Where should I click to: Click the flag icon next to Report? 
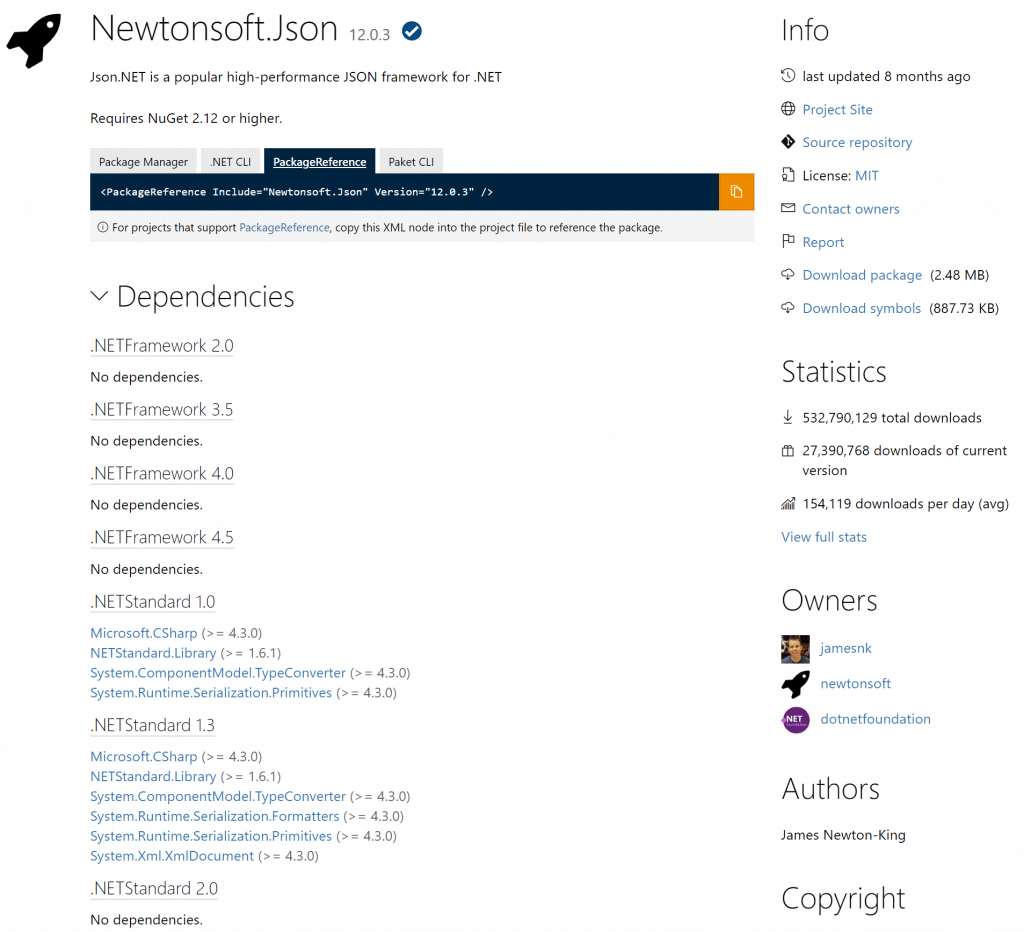click(x=788, y=241)
